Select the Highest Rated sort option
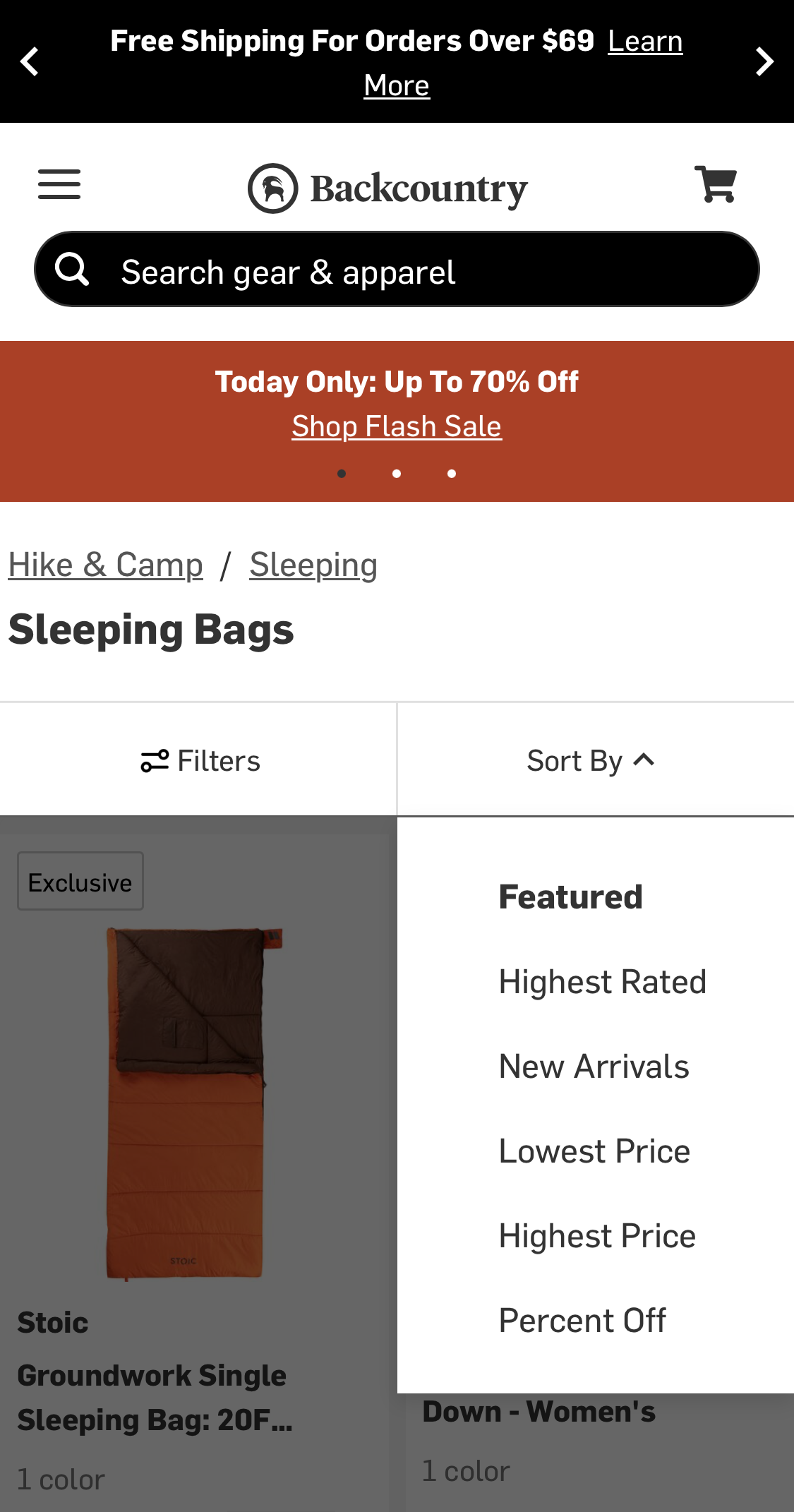The width and height of the screenshot is (794, 1512). coord(602,980)
